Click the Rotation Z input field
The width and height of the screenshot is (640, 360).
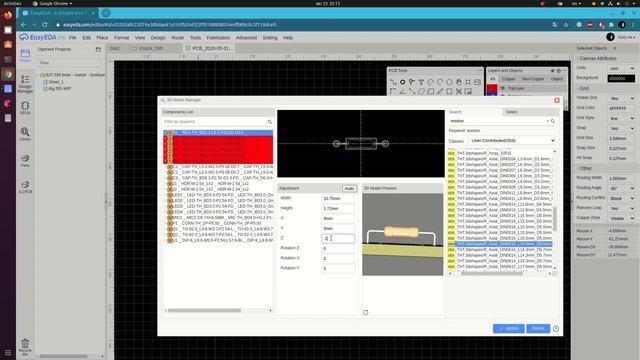[x=338, y=248]
